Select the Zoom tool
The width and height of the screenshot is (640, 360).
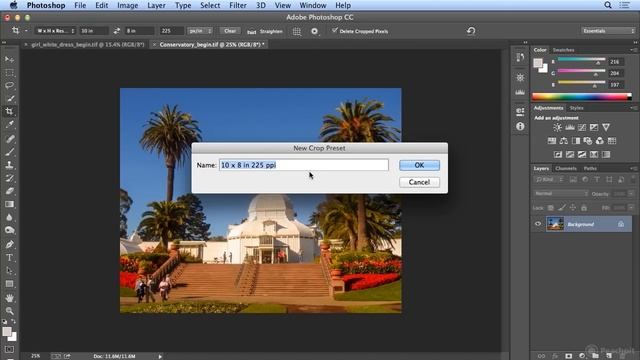[9, 311]
